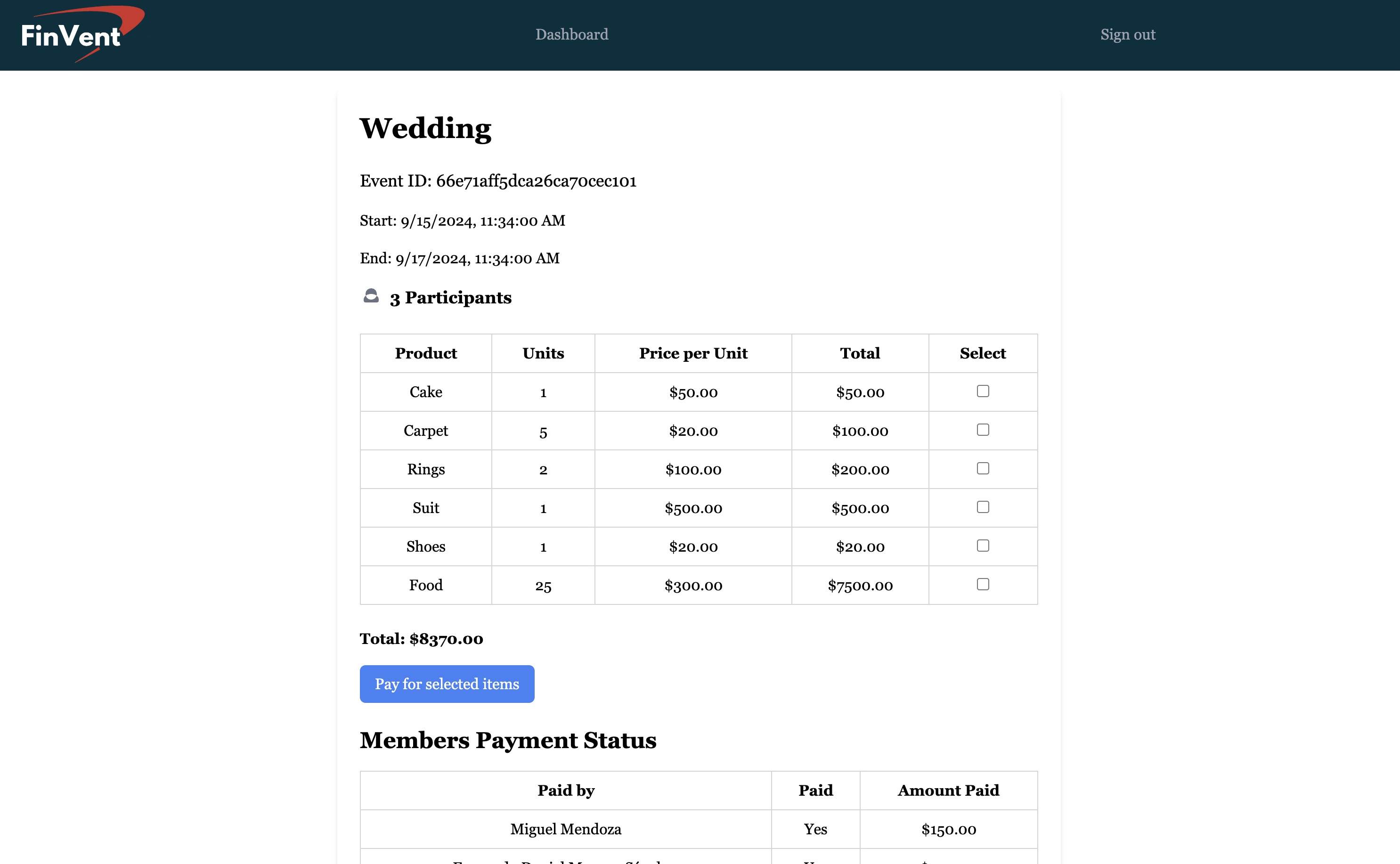Click the Product column header
The height and width of the screenshot is (864, 1400).
425,353
